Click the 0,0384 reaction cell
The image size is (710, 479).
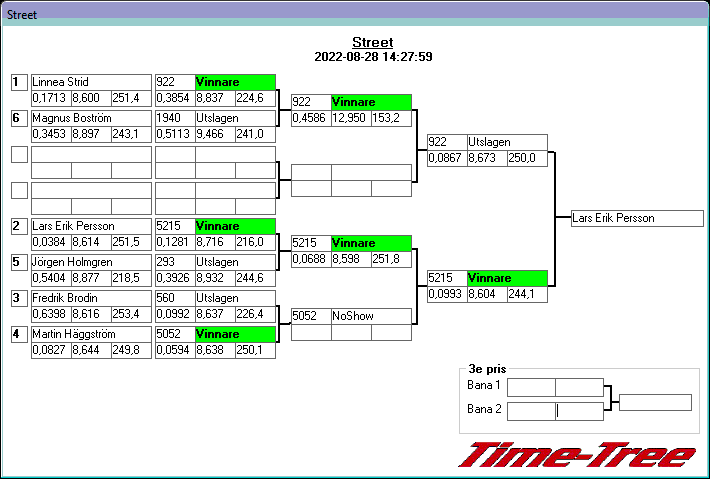tap(51, 242)
